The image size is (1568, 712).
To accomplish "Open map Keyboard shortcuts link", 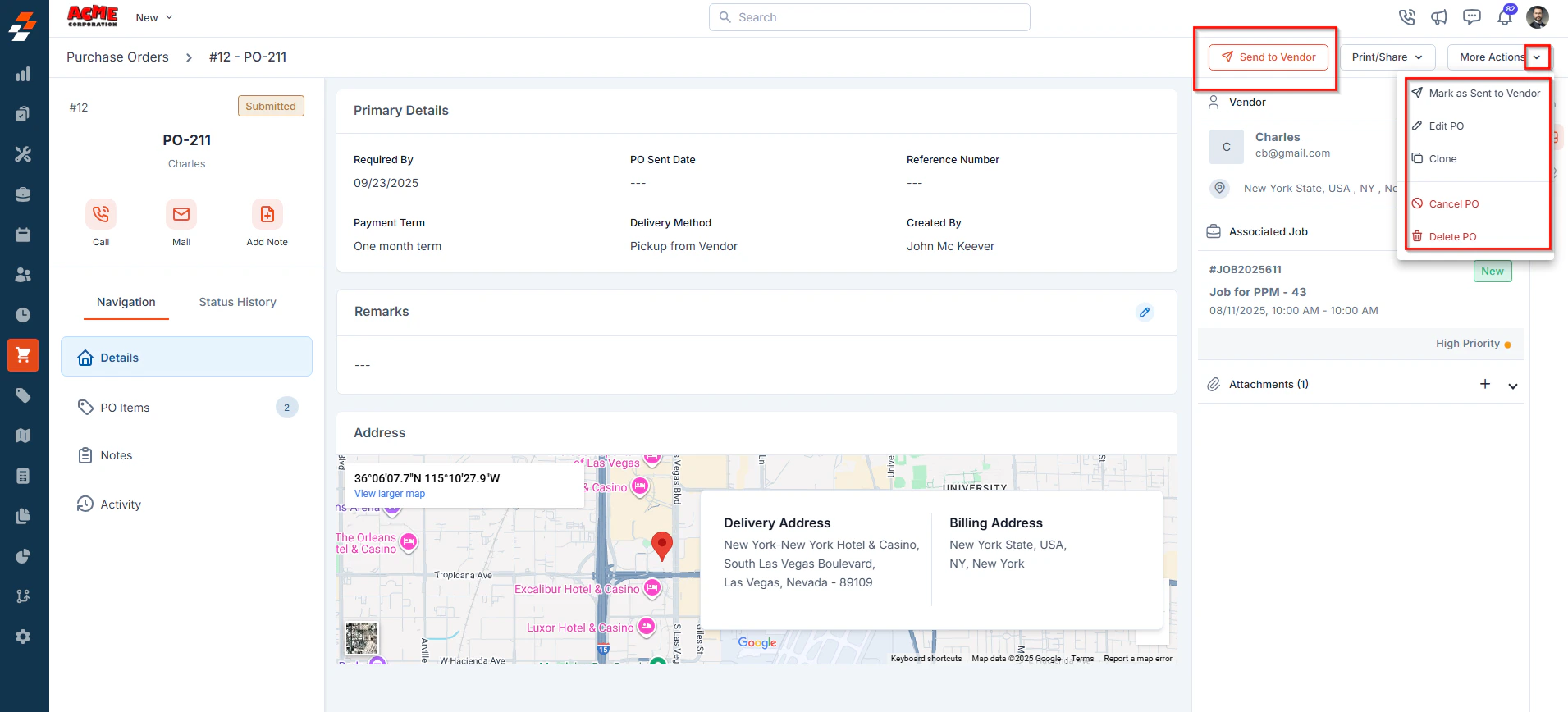I will click(926, 659).
